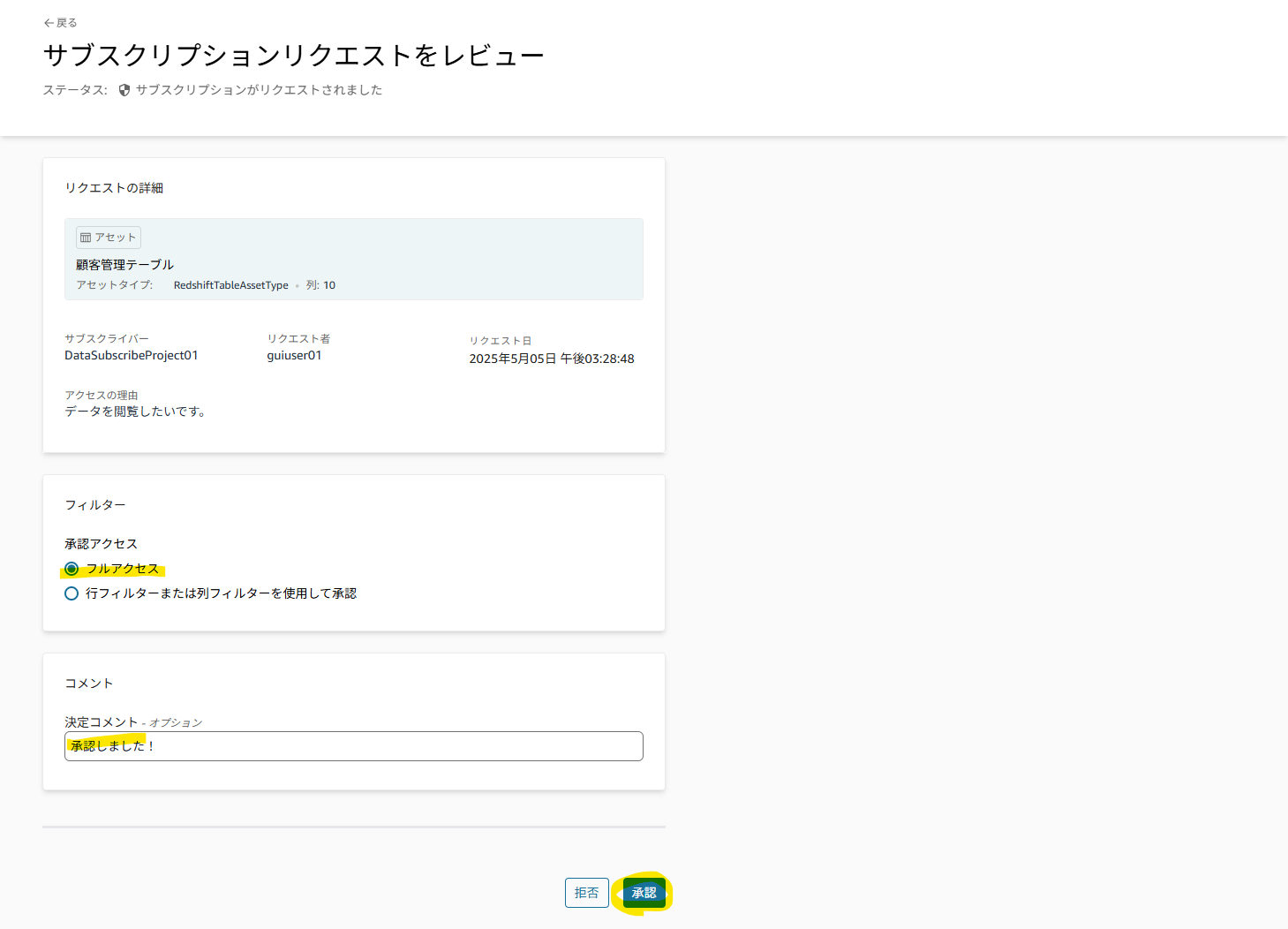Click the column count 列: 10
This screenshot has width=1288, height=929.
(321, 285)
